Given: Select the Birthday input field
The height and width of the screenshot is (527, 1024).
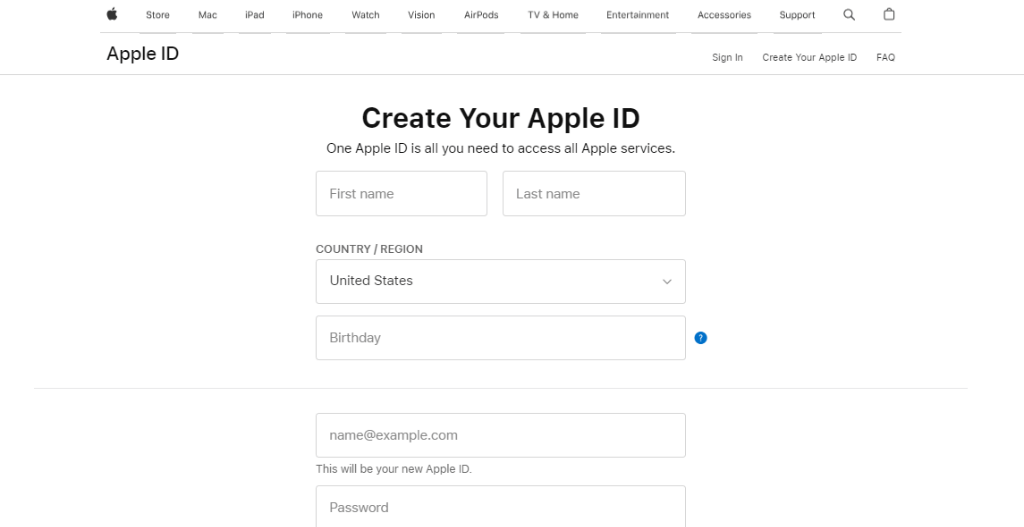Looking at the screenshot, I should click(500, 338).
